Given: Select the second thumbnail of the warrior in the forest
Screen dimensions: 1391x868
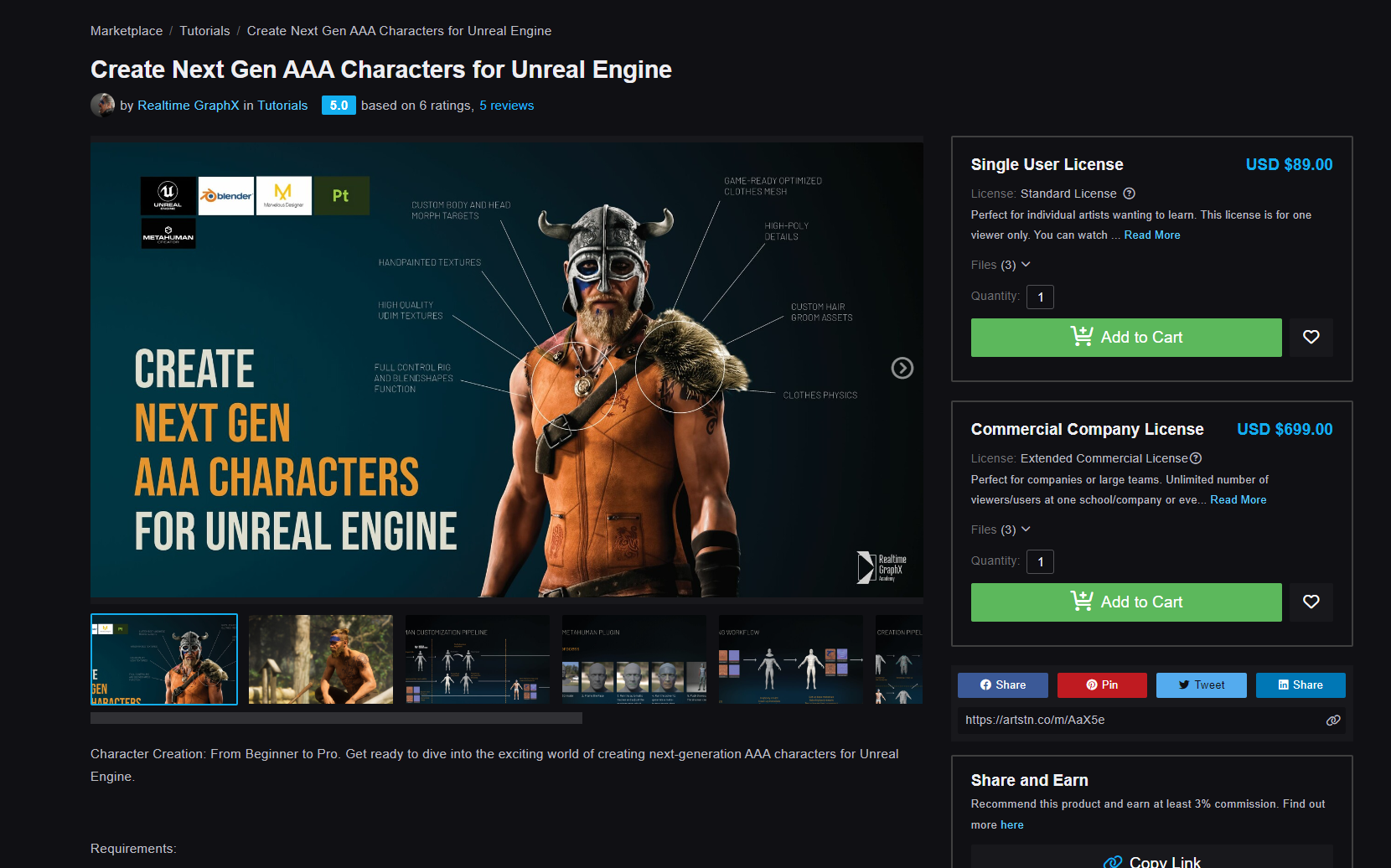Looking at the screenshot, I should (x=321, y=659).
